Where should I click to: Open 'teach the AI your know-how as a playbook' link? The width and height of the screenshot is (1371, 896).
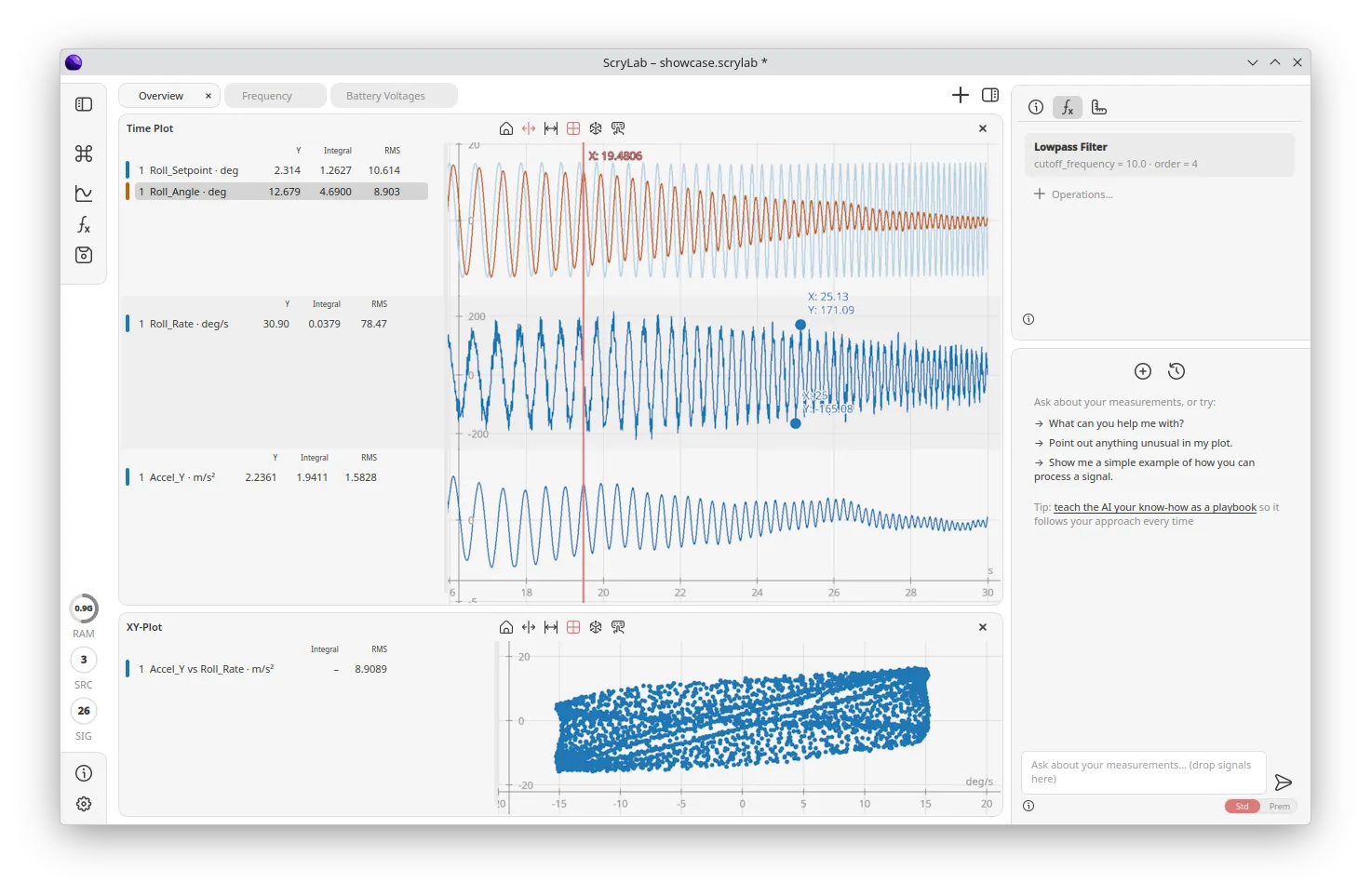[1155, 507]
